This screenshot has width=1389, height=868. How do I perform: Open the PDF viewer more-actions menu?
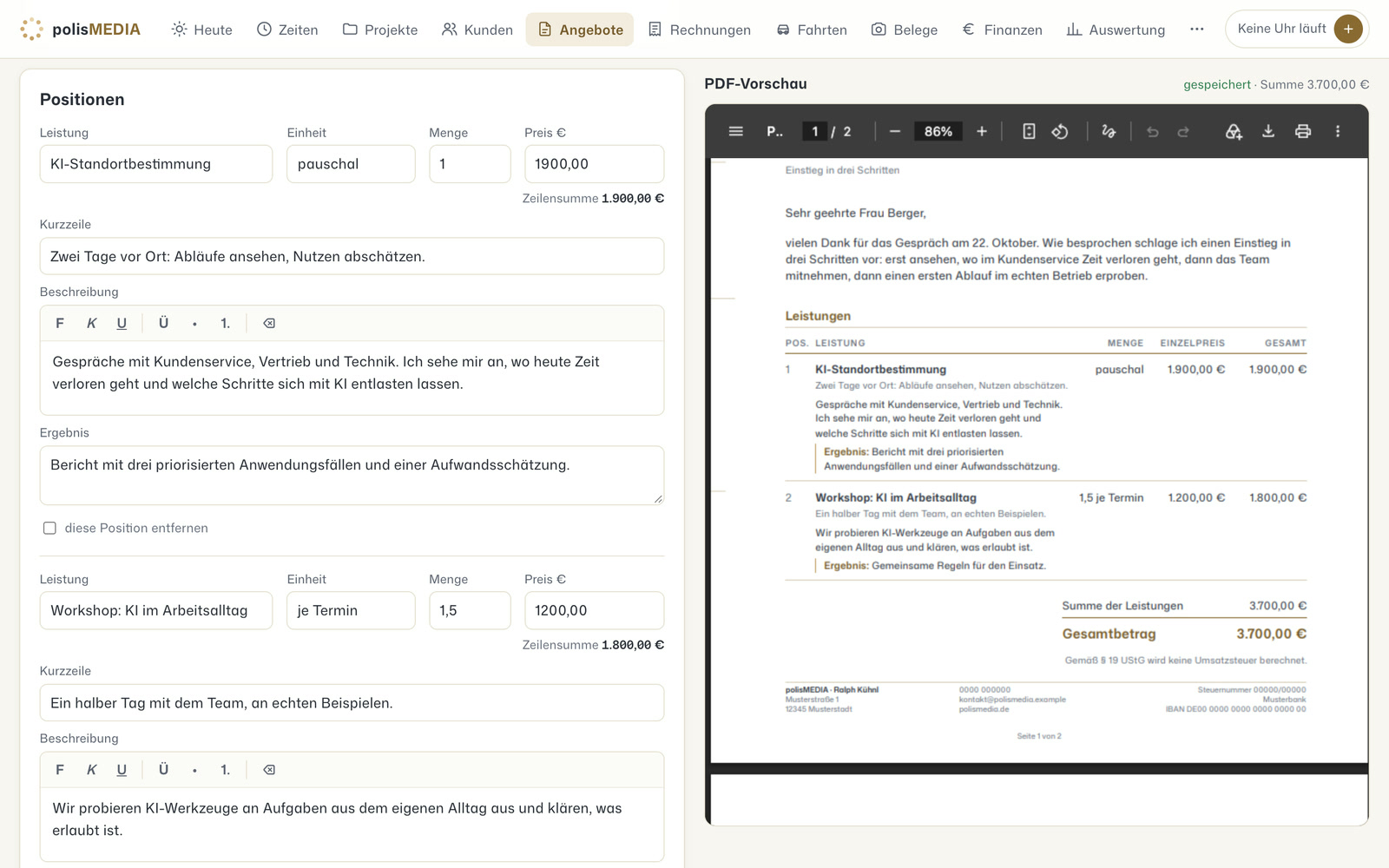(x=1338, y=131)
